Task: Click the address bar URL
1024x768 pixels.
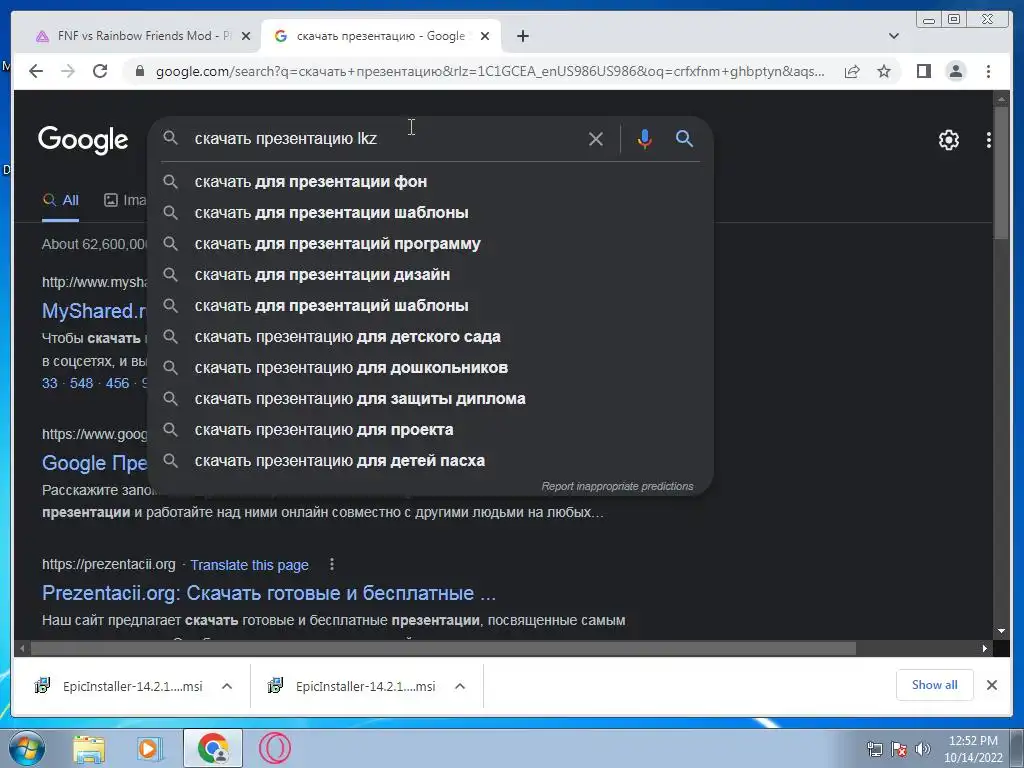Action: point(490,71)
